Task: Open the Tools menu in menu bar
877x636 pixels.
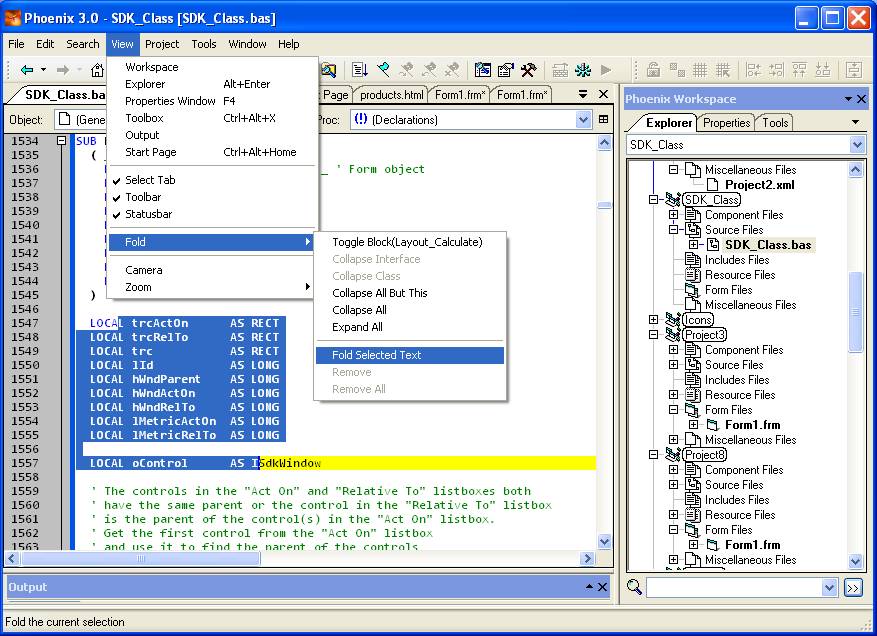Action: tap(204, 44)
